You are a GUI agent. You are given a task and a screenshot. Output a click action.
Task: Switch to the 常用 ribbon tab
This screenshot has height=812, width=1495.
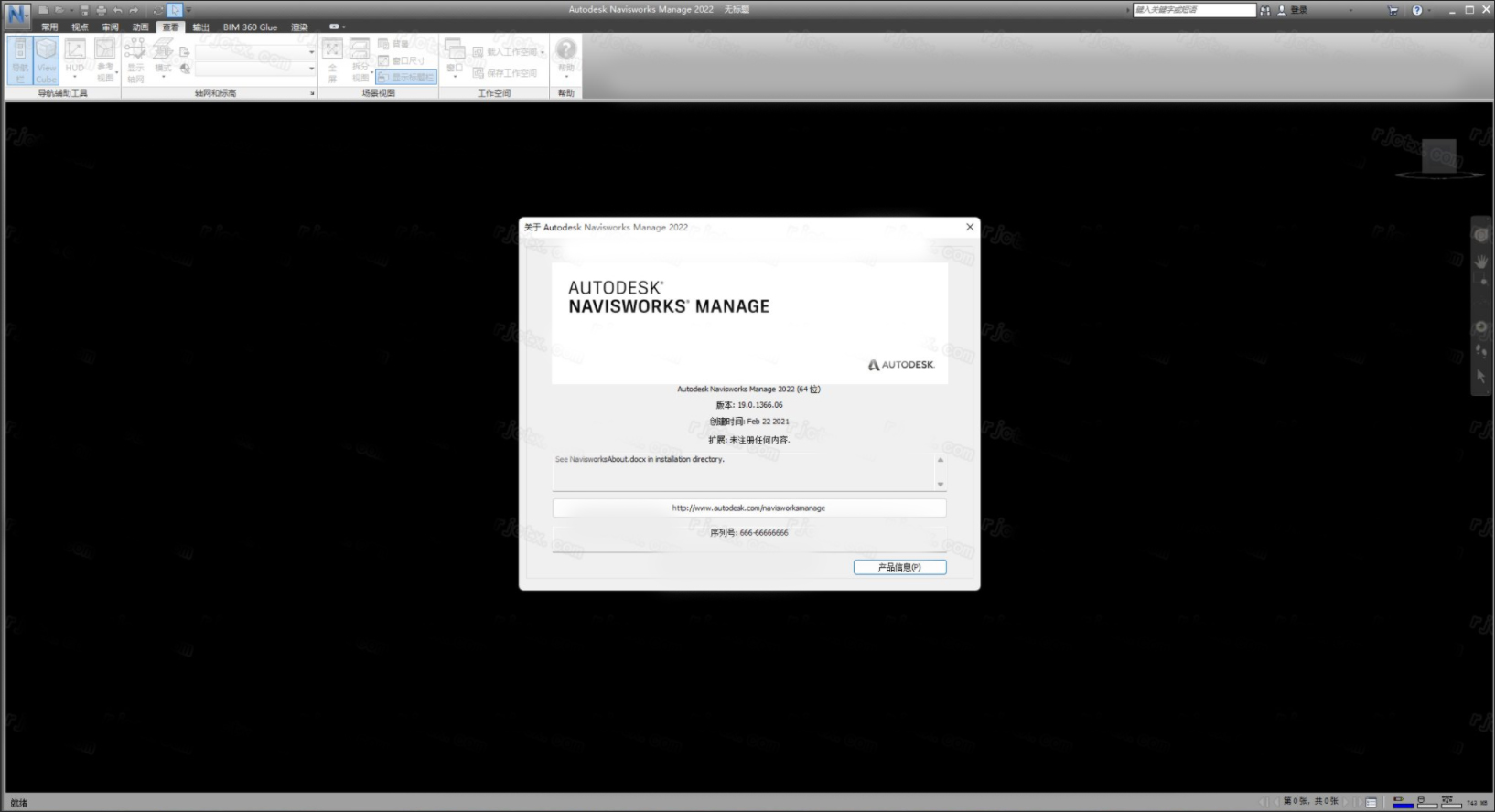pos(49,27)
